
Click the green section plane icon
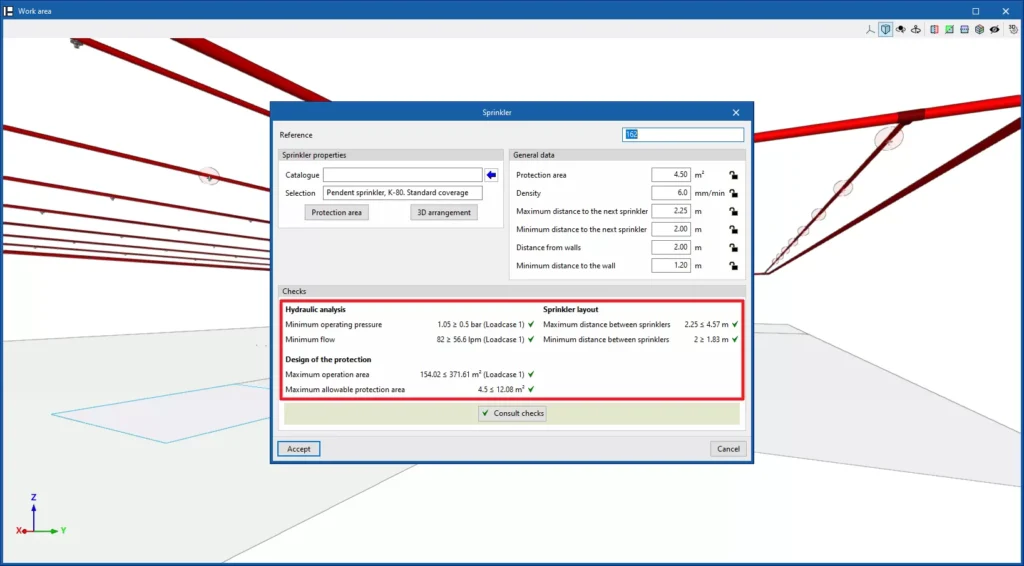tap(949, 30)
